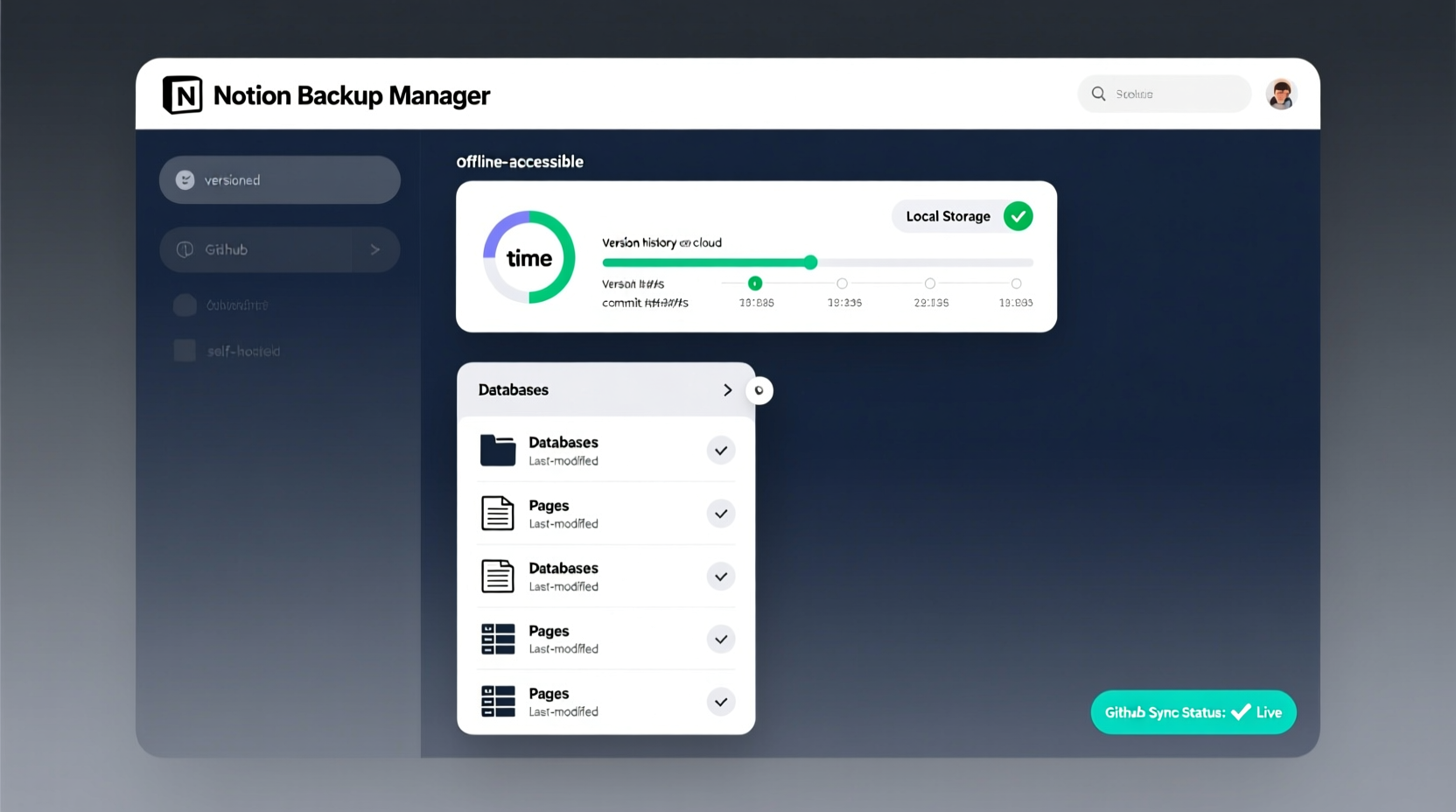Open the offline-accessible section heading
1456x812 pixels.
coord(521,161)
